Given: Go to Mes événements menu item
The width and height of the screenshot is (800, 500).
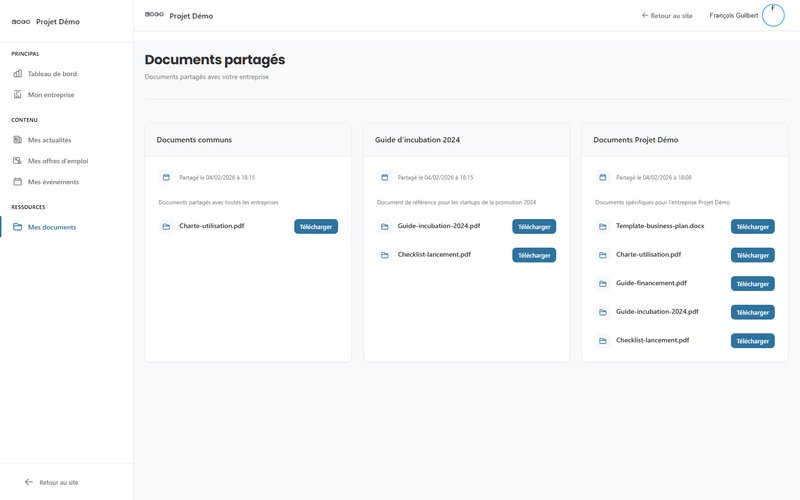Looking at the screenshot, I should [53, 182].
